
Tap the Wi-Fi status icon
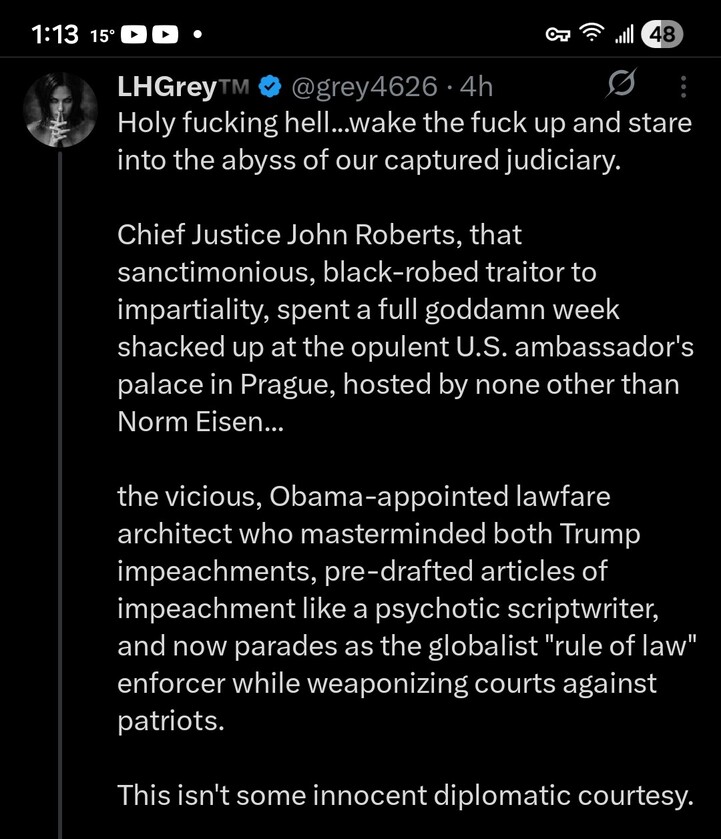[594, 35]
